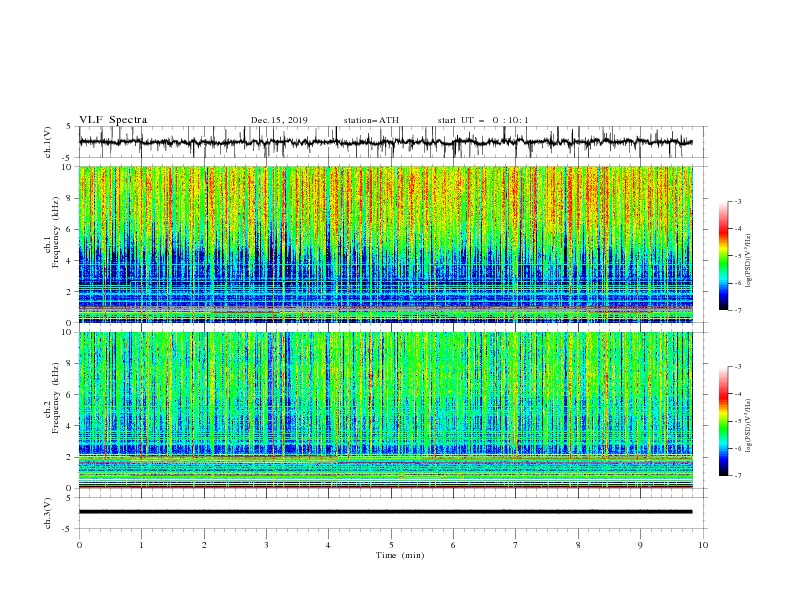The width and height of the screenshot is (792, 612).
Task: Click the "6" kHz tick of the ch.2 spectrogram
Action: pyautogui.click(x=70, y=394)
